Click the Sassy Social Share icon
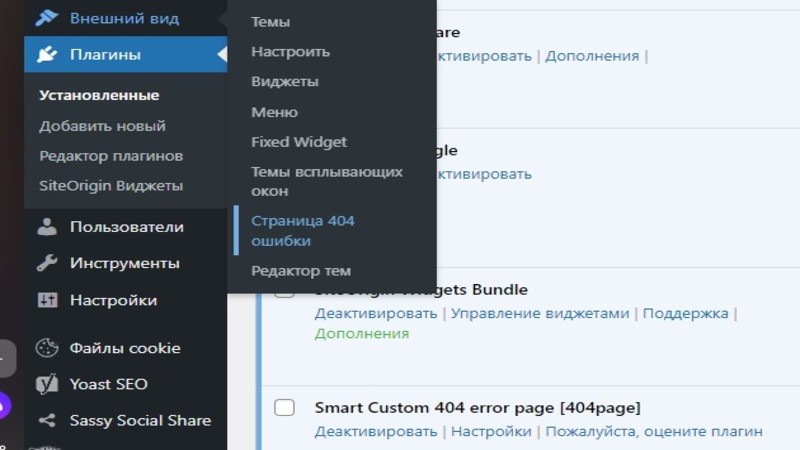 click(47, 420)
